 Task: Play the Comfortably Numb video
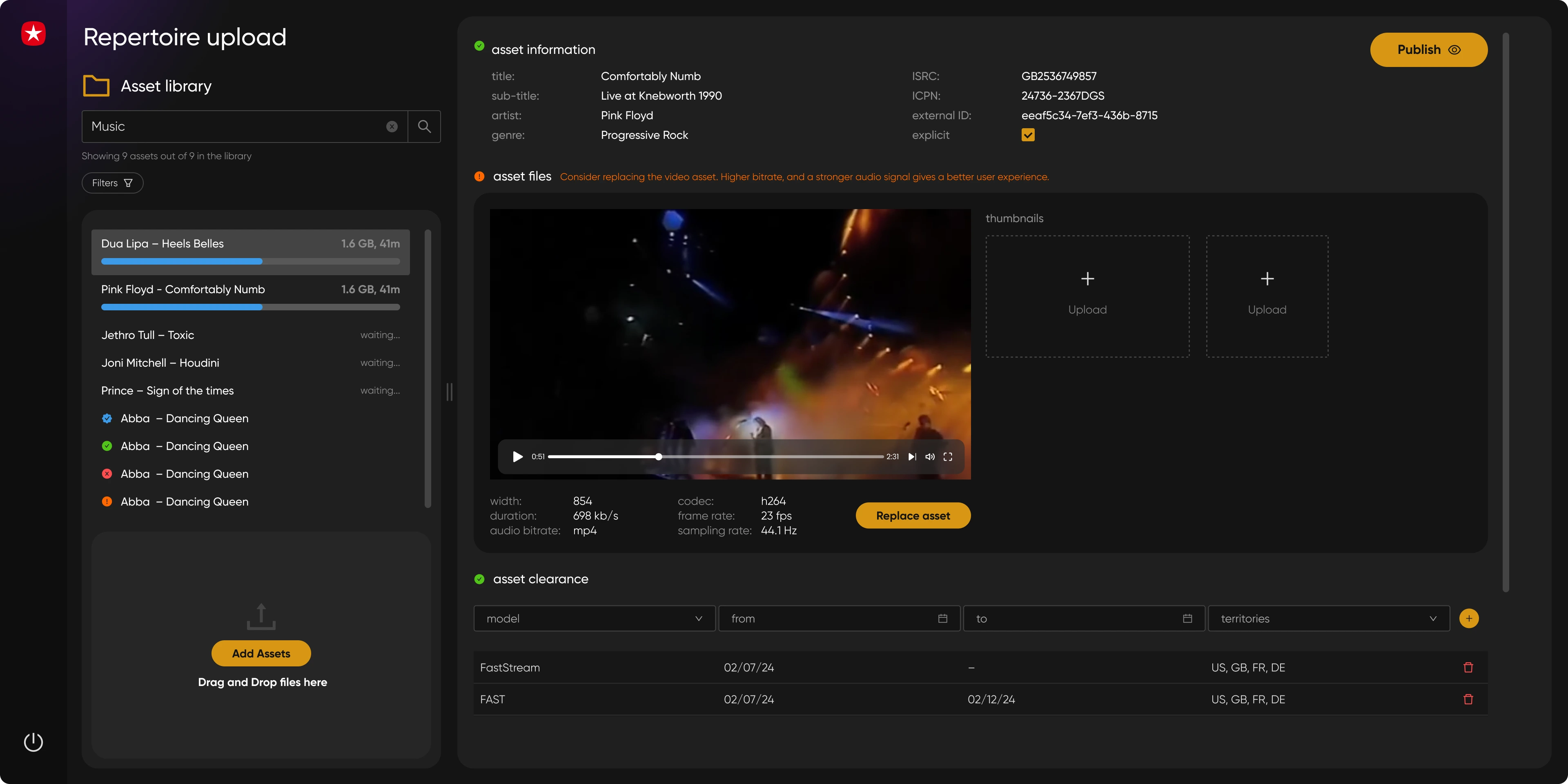tap(517, 457)
